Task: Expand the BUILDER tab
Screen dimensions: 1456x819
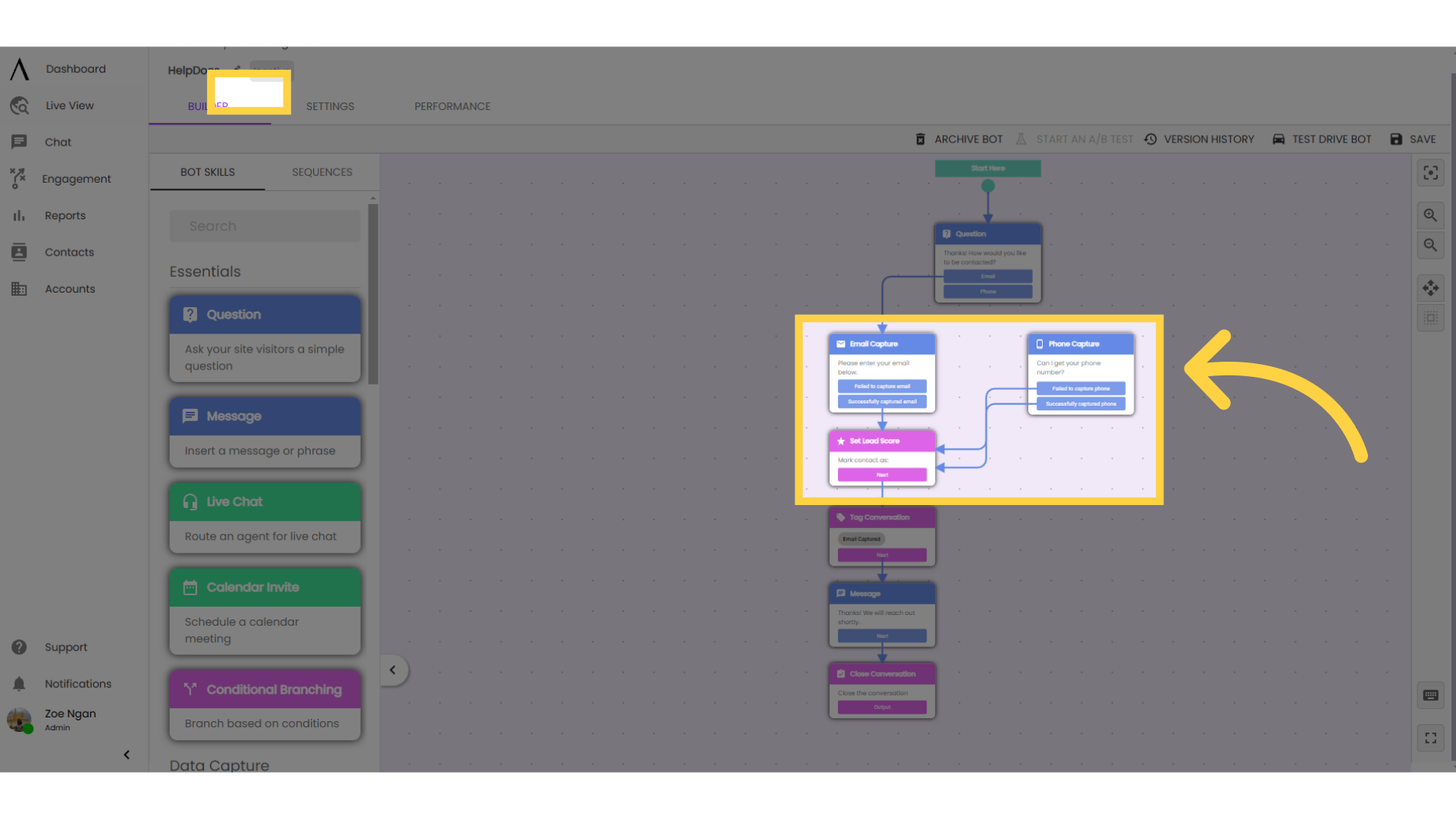Action: pyautogui.click(x=210, y=106)
